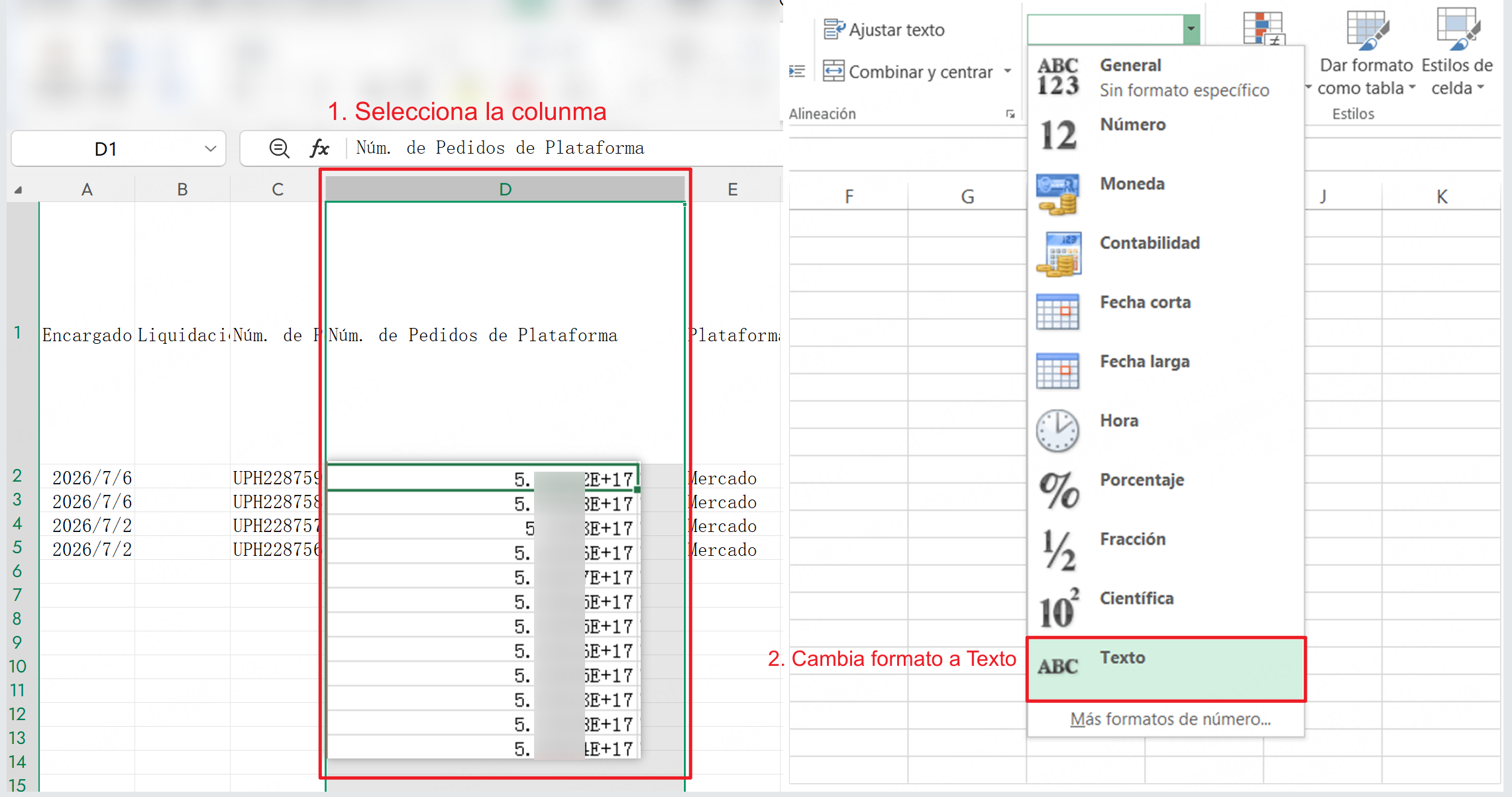Screen dimensions: 1512x797
Task: Click the fx insert function icon
Action: pyautogui.click(x=319, y=148)
